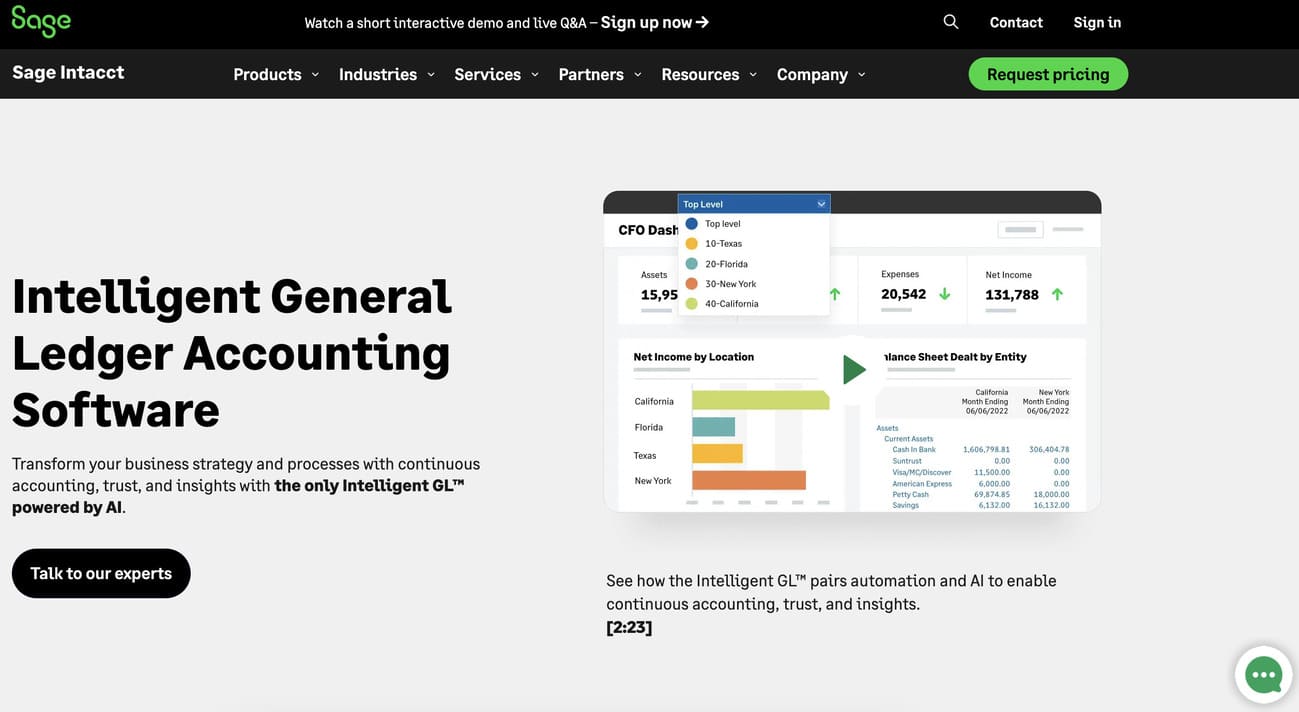Click the Expenses value 20,542

pos(903,294)
